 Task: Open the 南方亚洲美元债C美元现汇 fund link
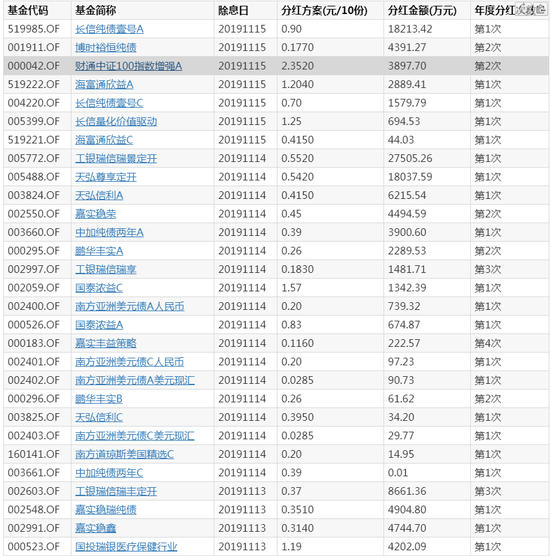click(x=135, y=436)
